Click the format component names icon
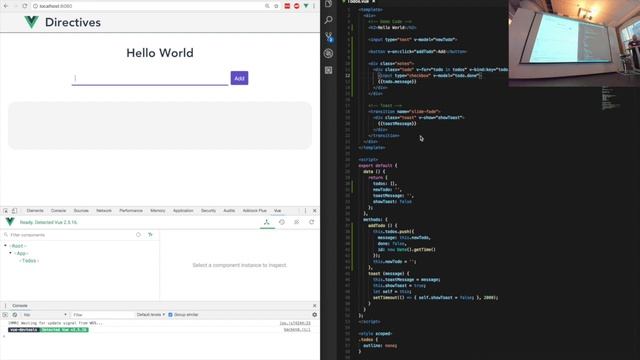Viewport: 640px width, 360px height. 150,235
